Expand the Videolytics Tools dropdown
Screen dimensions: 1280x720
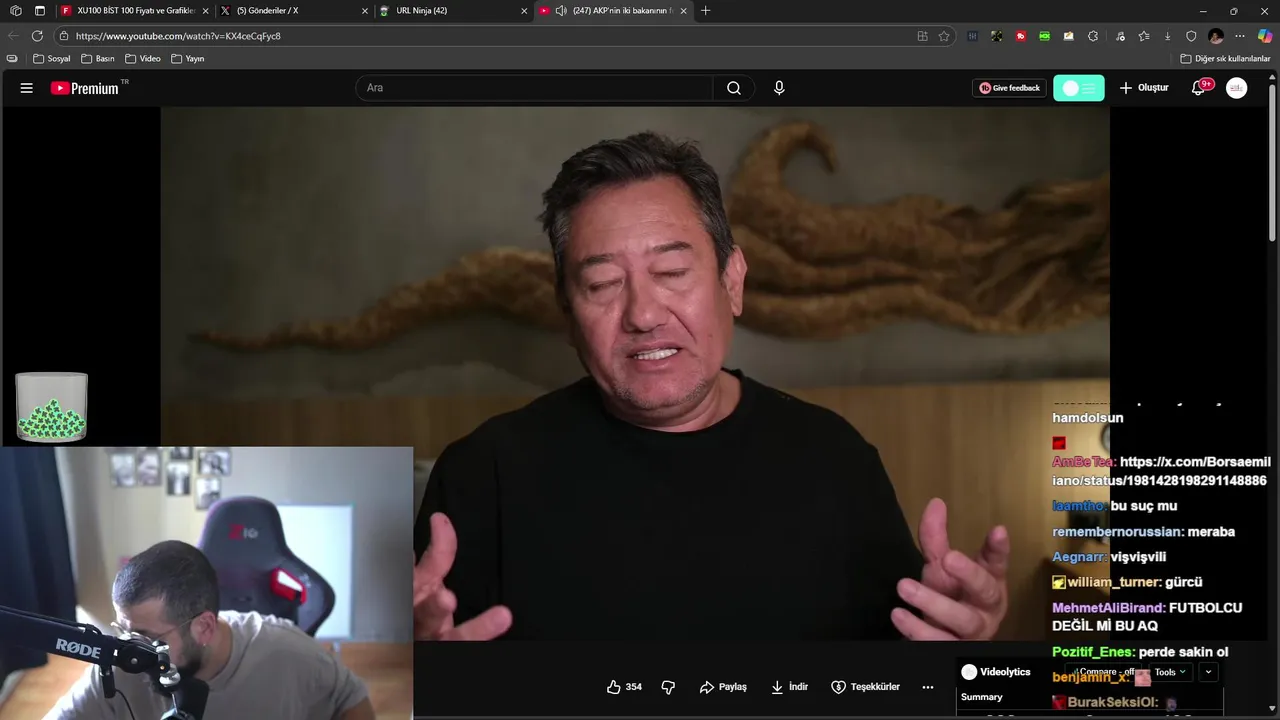(1170, 672)
